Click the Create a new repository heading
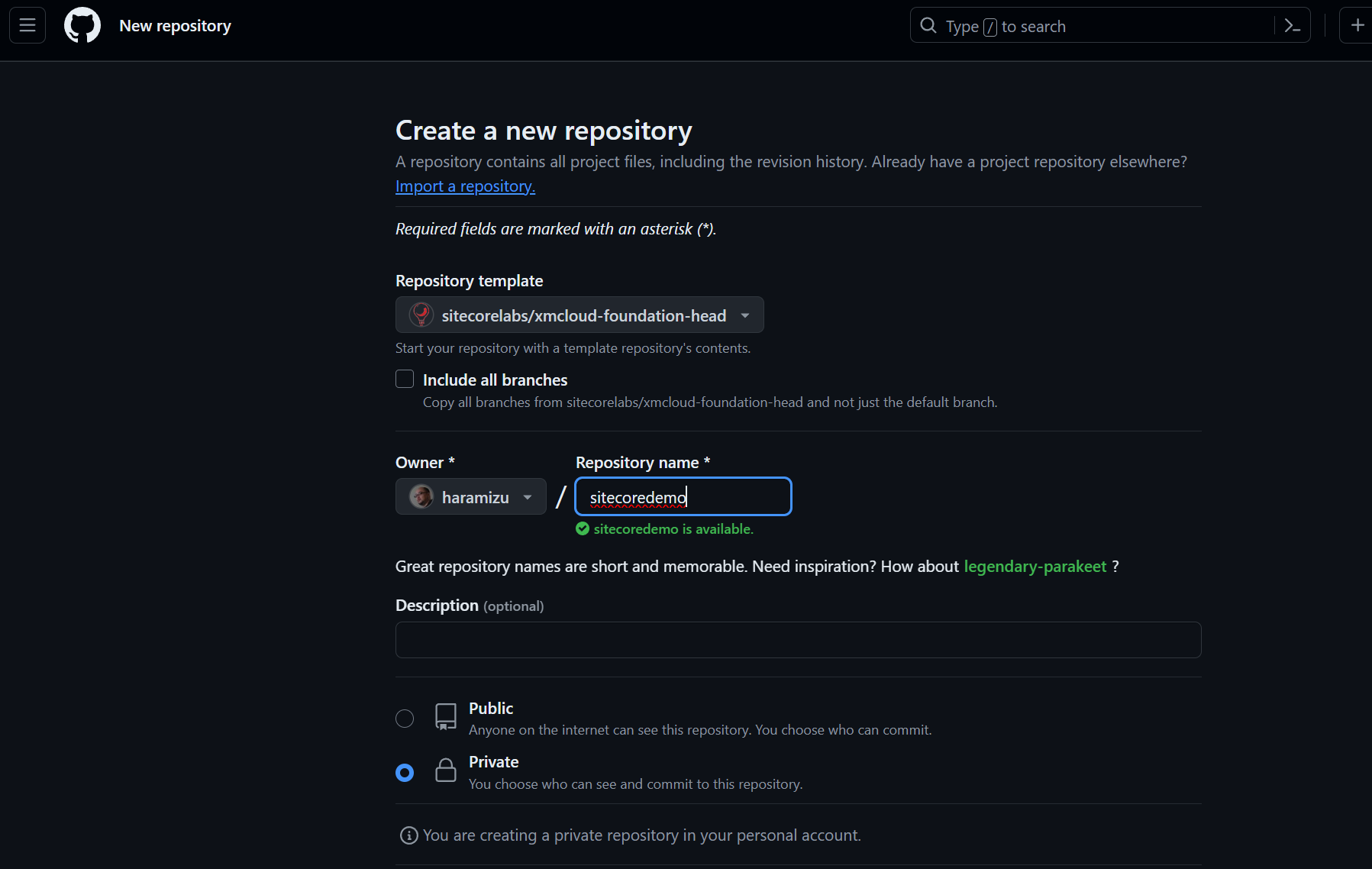This screenshot has width=1372, height=869. coord(544,131)
